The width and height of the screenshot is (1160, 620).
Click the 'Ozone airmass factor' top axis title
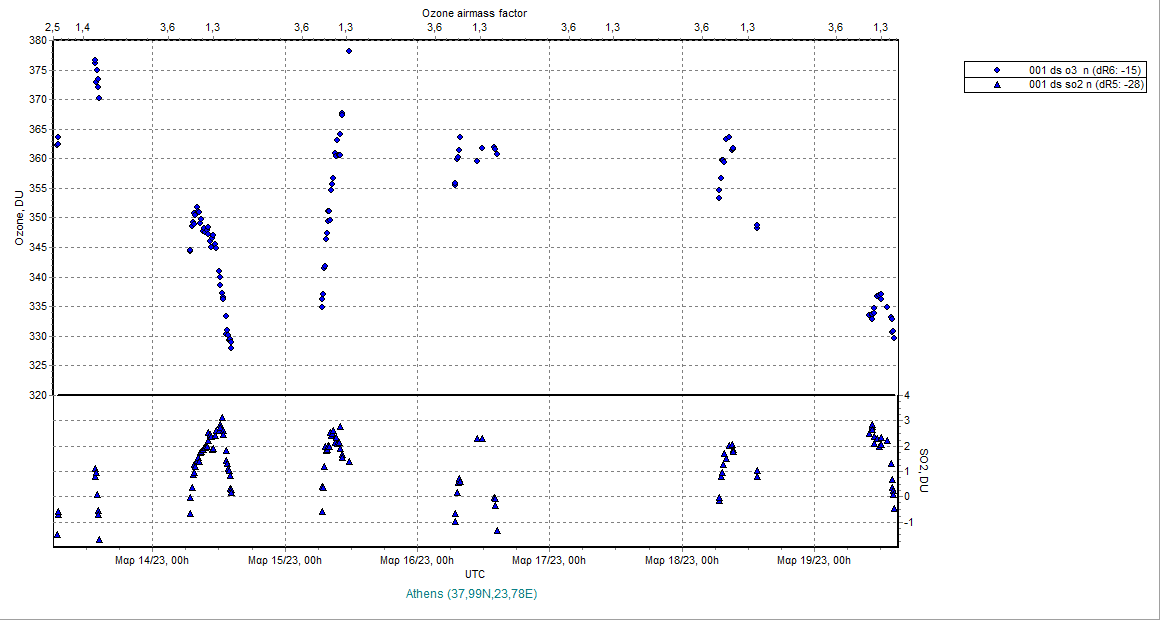click(x=475, y=13)
